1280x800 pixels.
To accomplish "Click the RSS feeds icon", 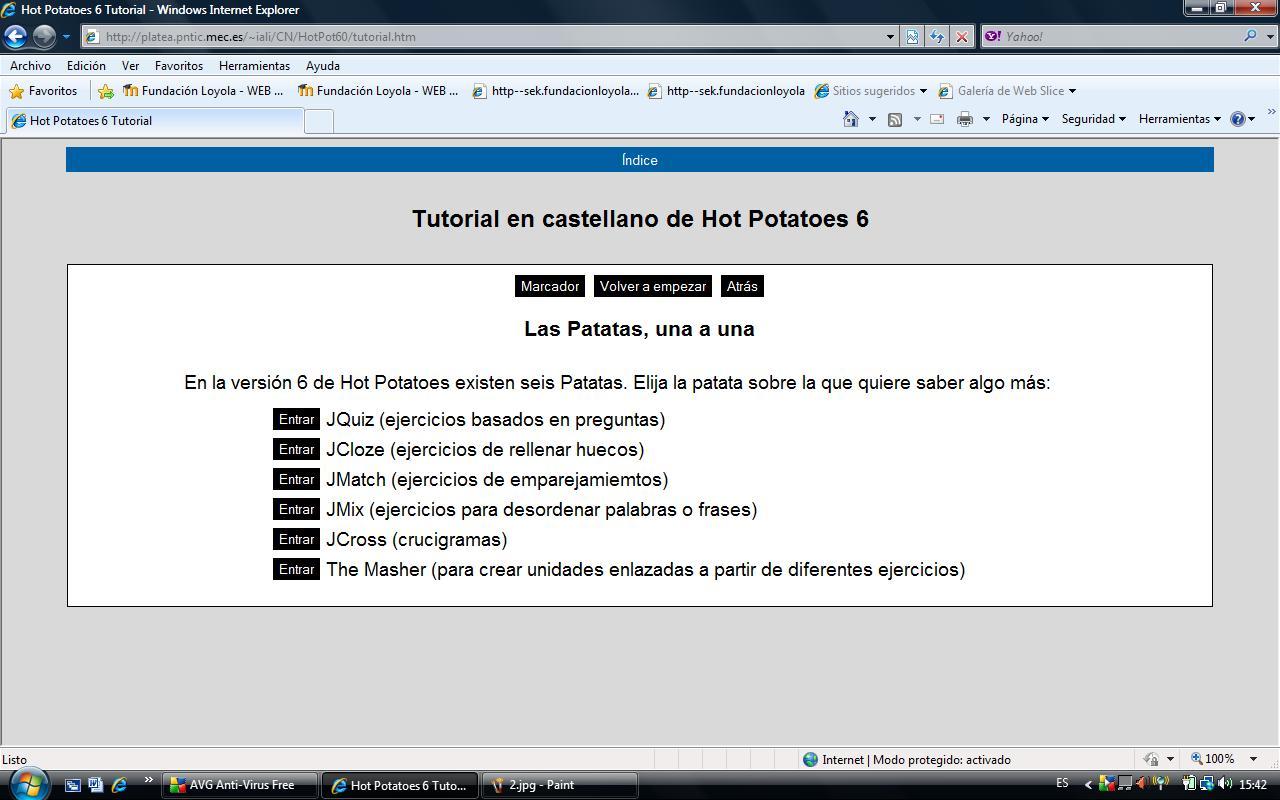I will pyautogui.click(x=895, y=119).
